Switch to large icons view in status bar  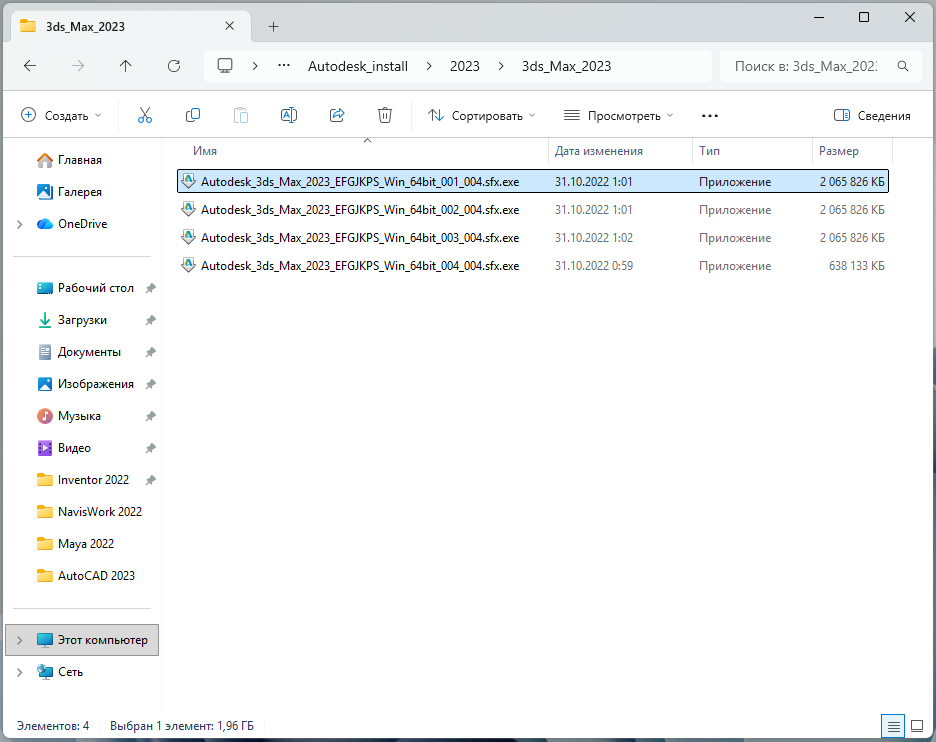click(917, 726)
